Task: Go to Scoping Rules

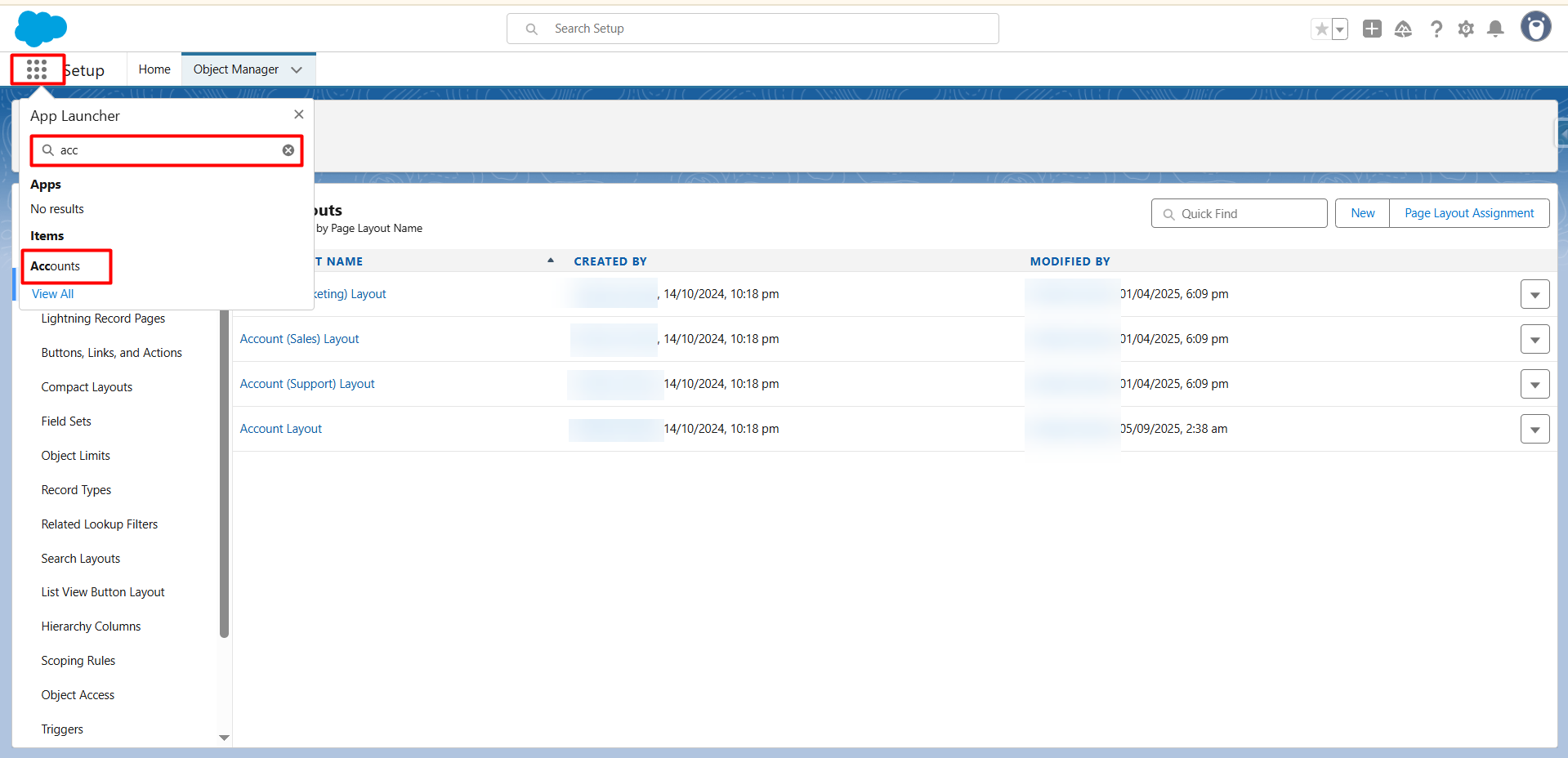Action: 78,661
